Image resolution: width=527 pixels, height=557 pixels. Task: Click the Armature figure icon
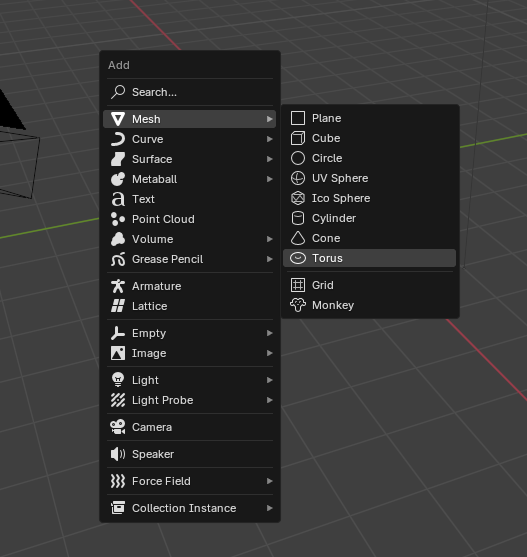[x=118, y=286]
